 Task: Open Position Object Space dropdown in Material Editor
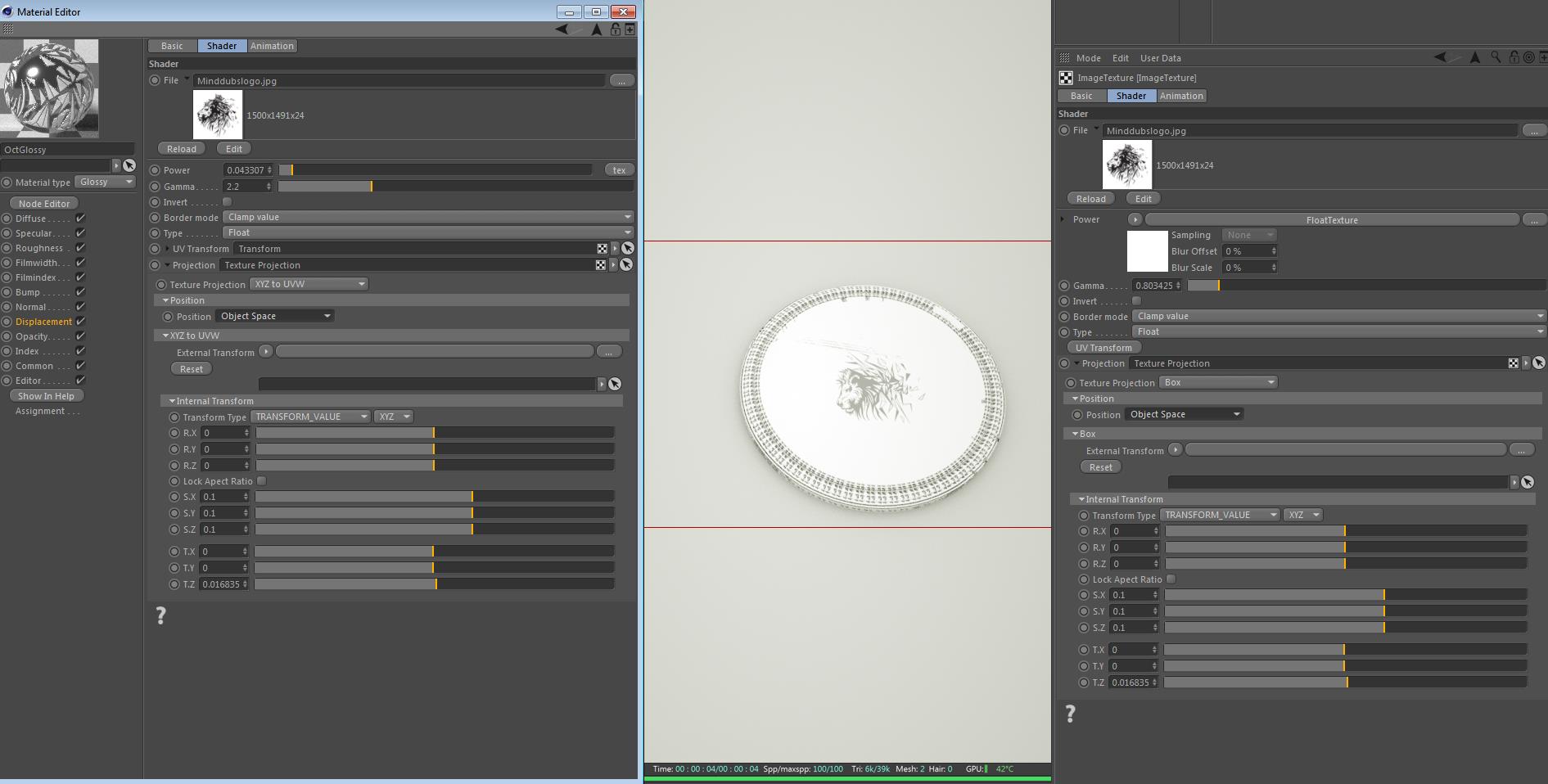click(275, 316)
